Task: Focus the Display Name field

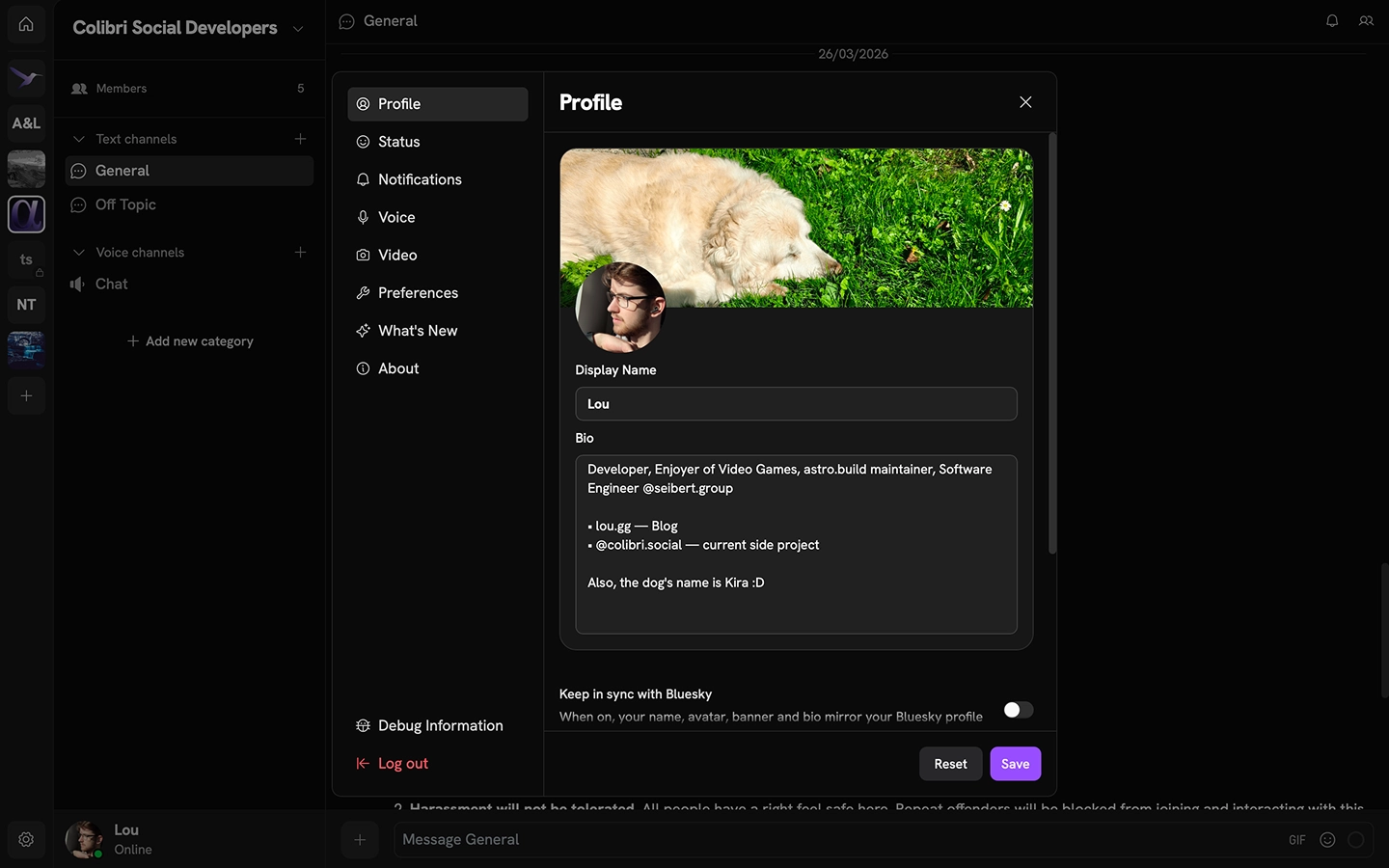Action: 796,403
